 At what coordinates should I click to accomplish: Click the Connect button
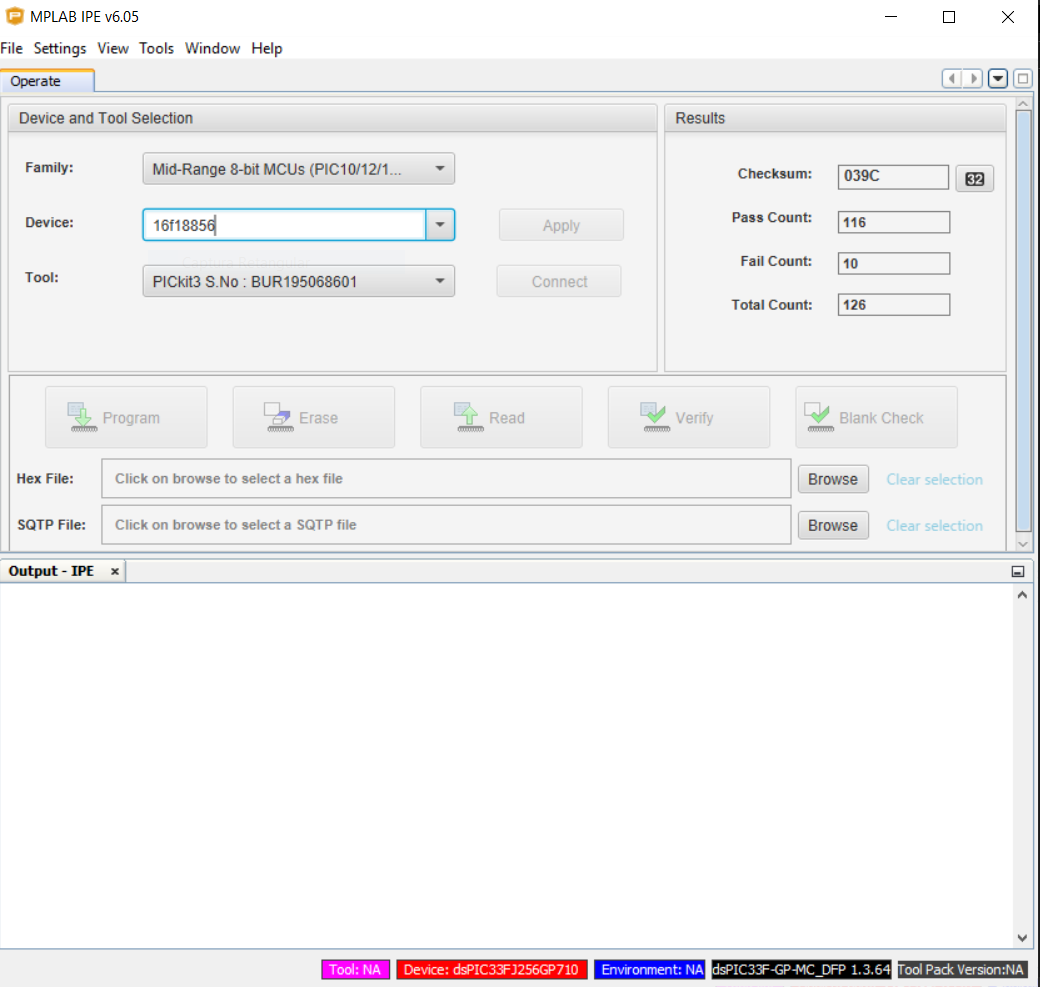point(559,281)
